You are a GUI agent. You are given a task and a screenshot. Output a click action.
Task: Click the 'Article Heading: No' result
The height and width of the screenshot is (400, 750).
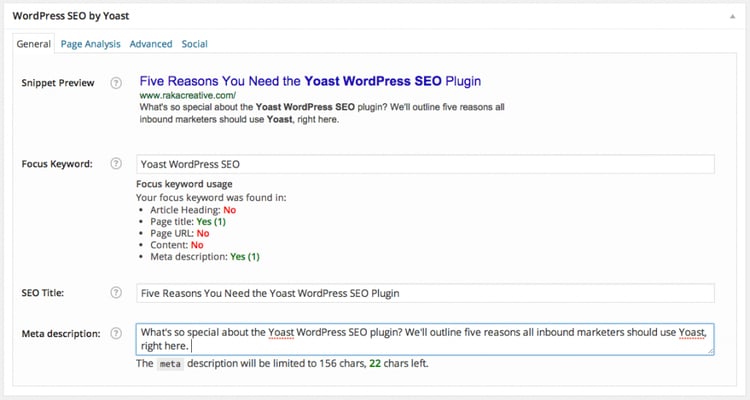[x=193, y=210]
